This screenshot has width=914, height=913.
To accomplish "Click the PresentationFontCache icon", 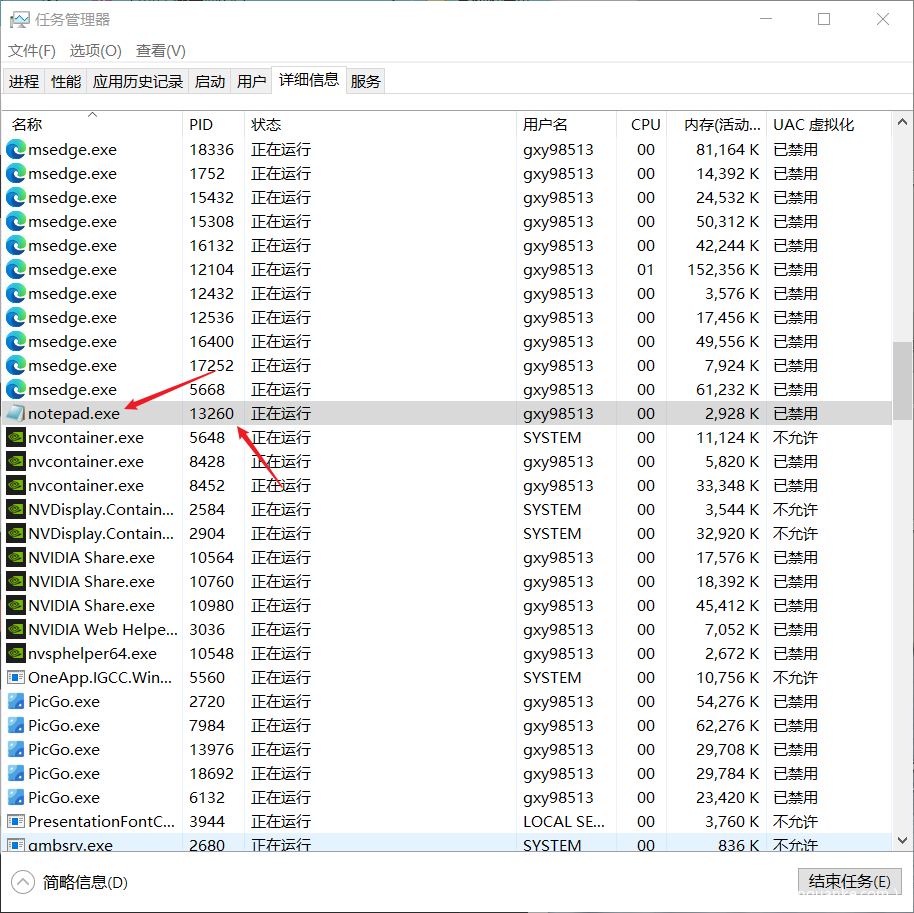I will pos(16,821).
